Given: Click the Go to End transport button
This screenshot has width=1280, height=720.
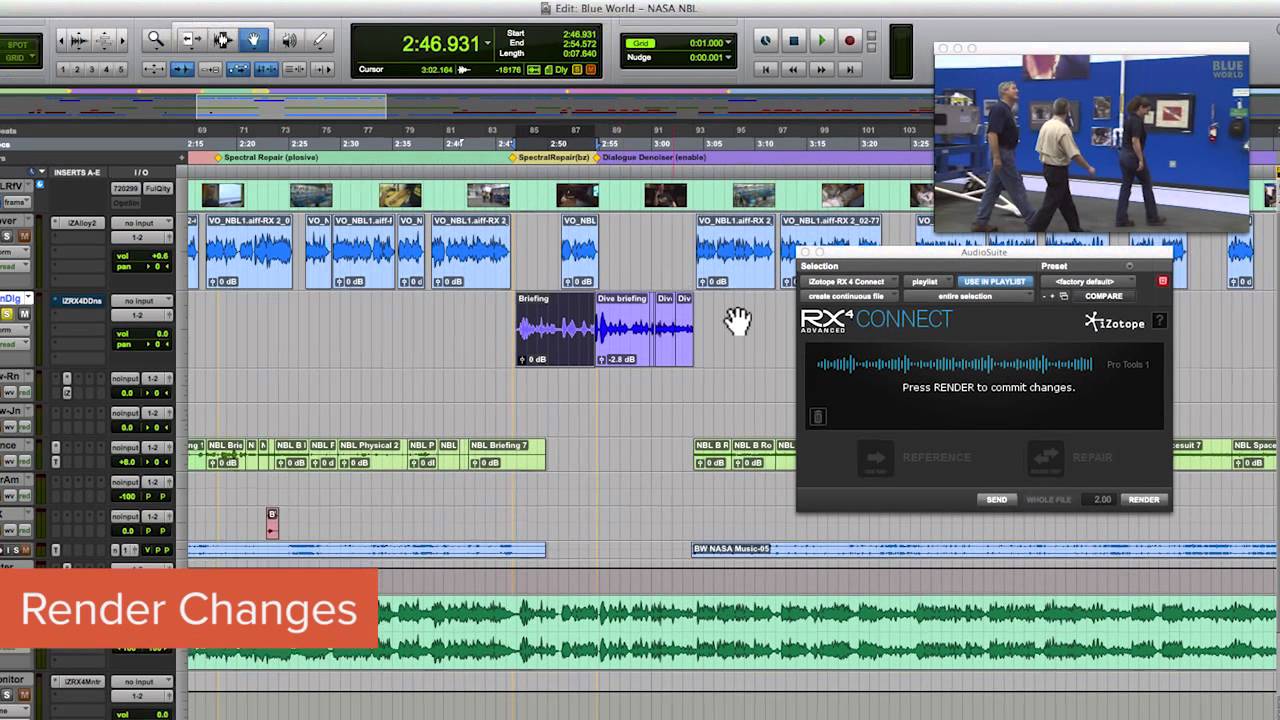Looking at the screenshot, I should coord(850,69).
